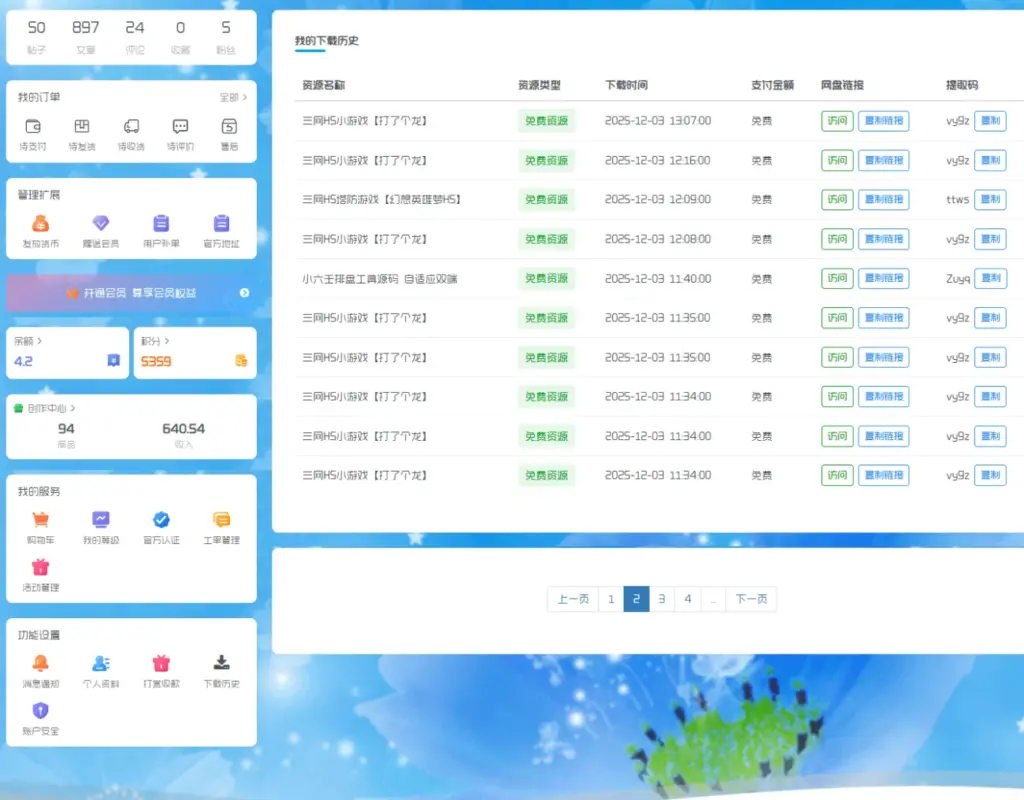Viewport: 1024px width, 800px height.
Task: Click 访问 on the first download row
Action: (836, 120)
